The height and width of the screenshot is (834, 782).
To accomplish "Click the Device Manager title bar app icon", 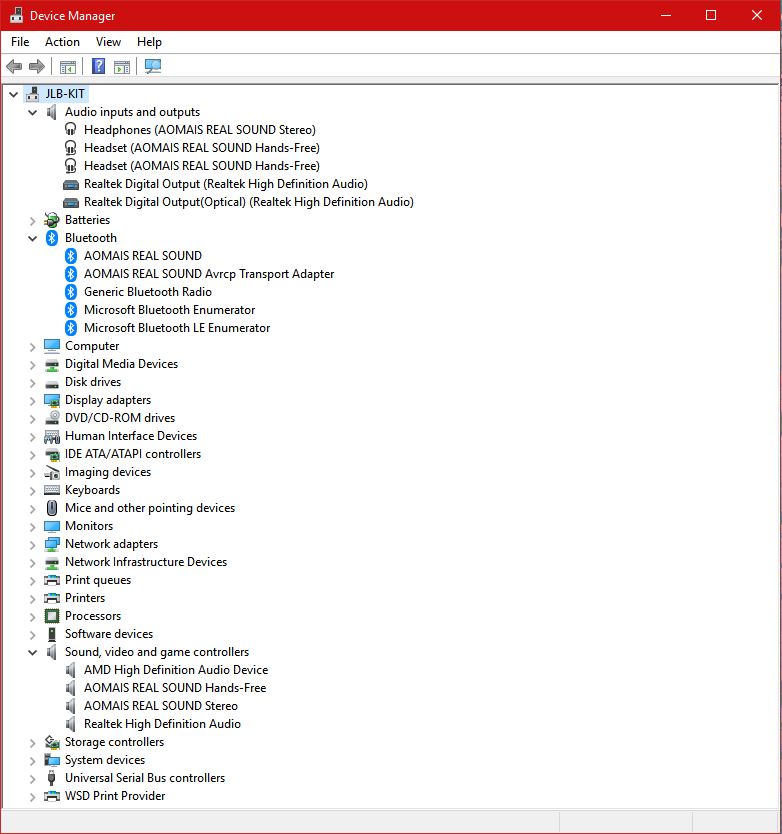I will click(16, 15).
